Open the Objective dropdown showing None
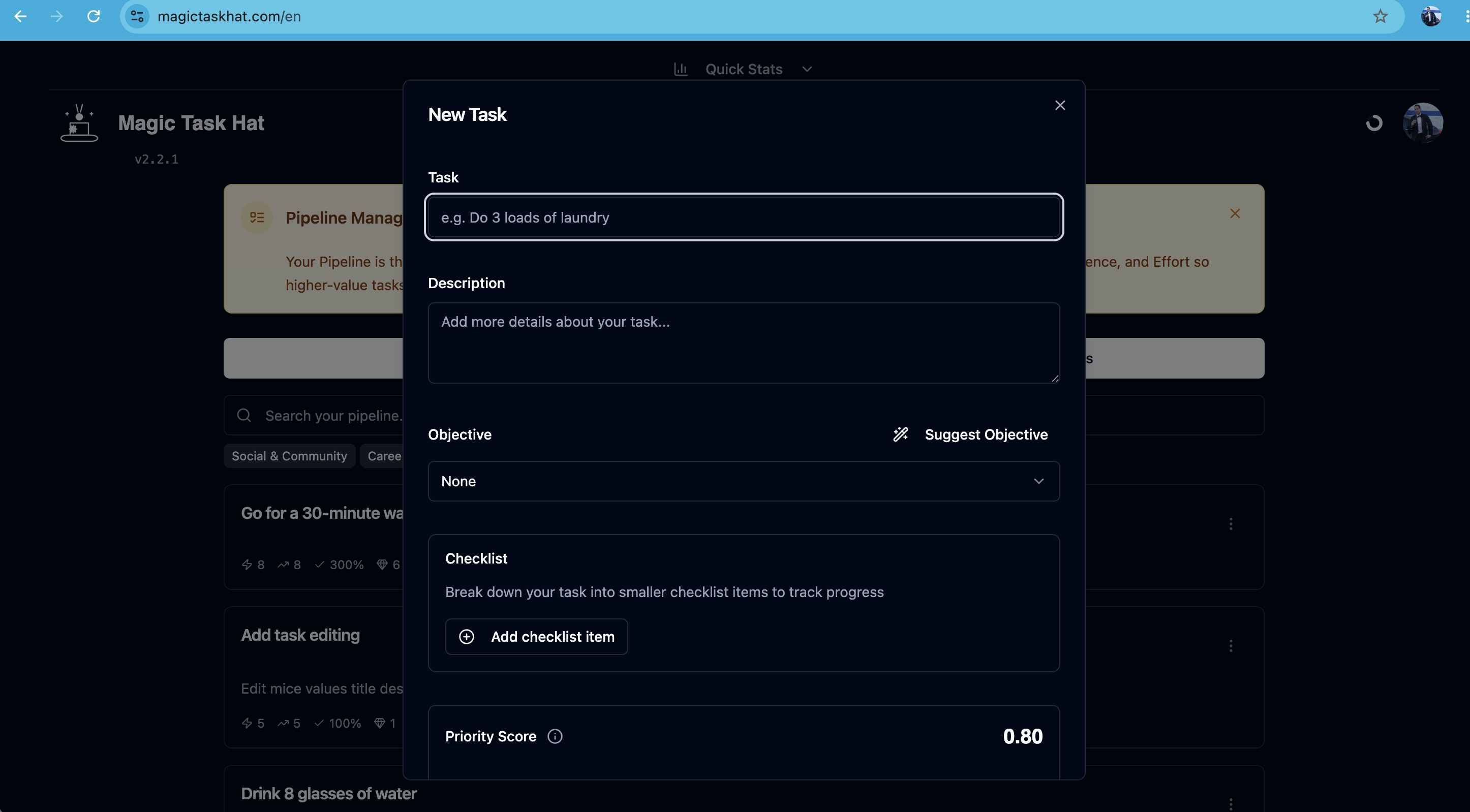1470x812 pixels. pyautogui.click(x=744, y=481)
